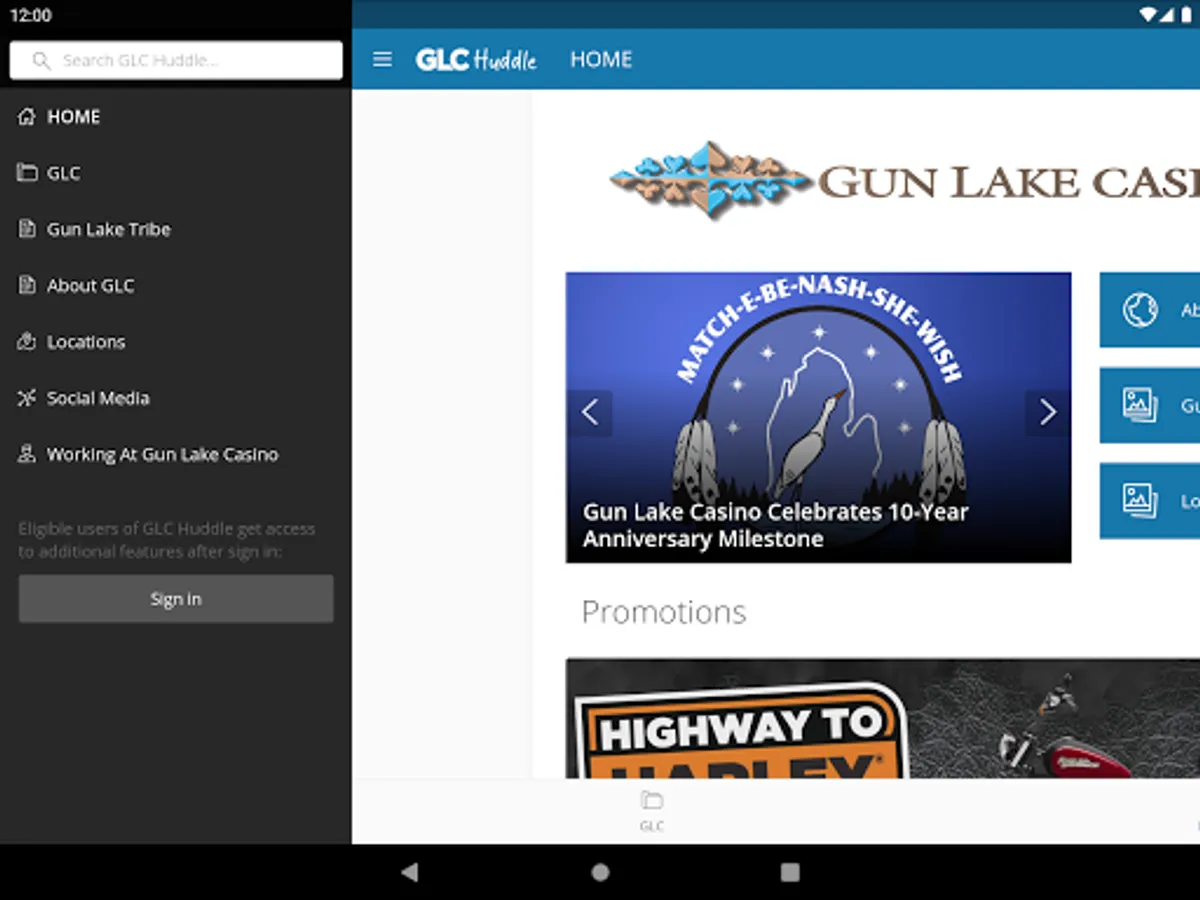Click the eligible users sign-in notice text
1200x900 pixels.
point(167,540)
